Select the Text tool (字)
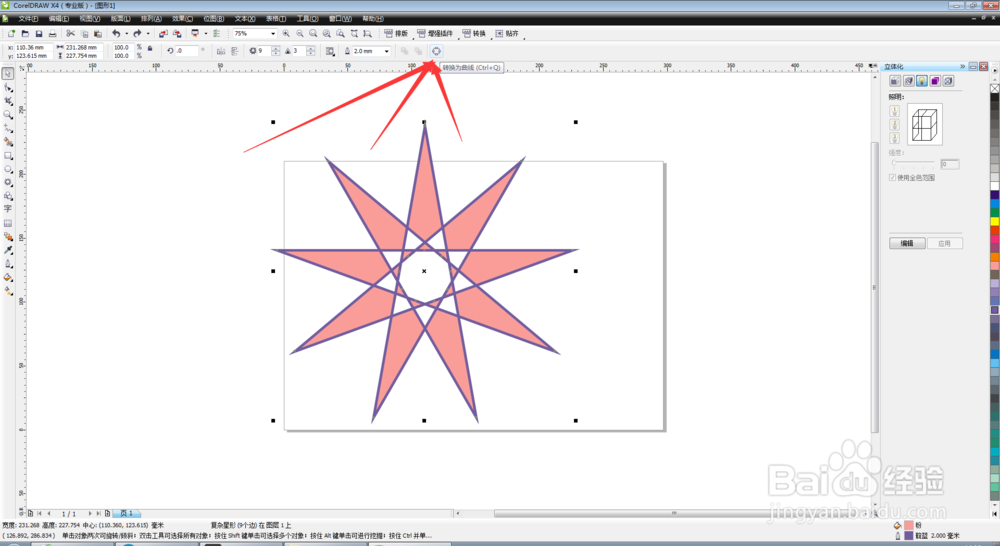Viewport: 1000px width, 546px height. click(x=8, y=209)
